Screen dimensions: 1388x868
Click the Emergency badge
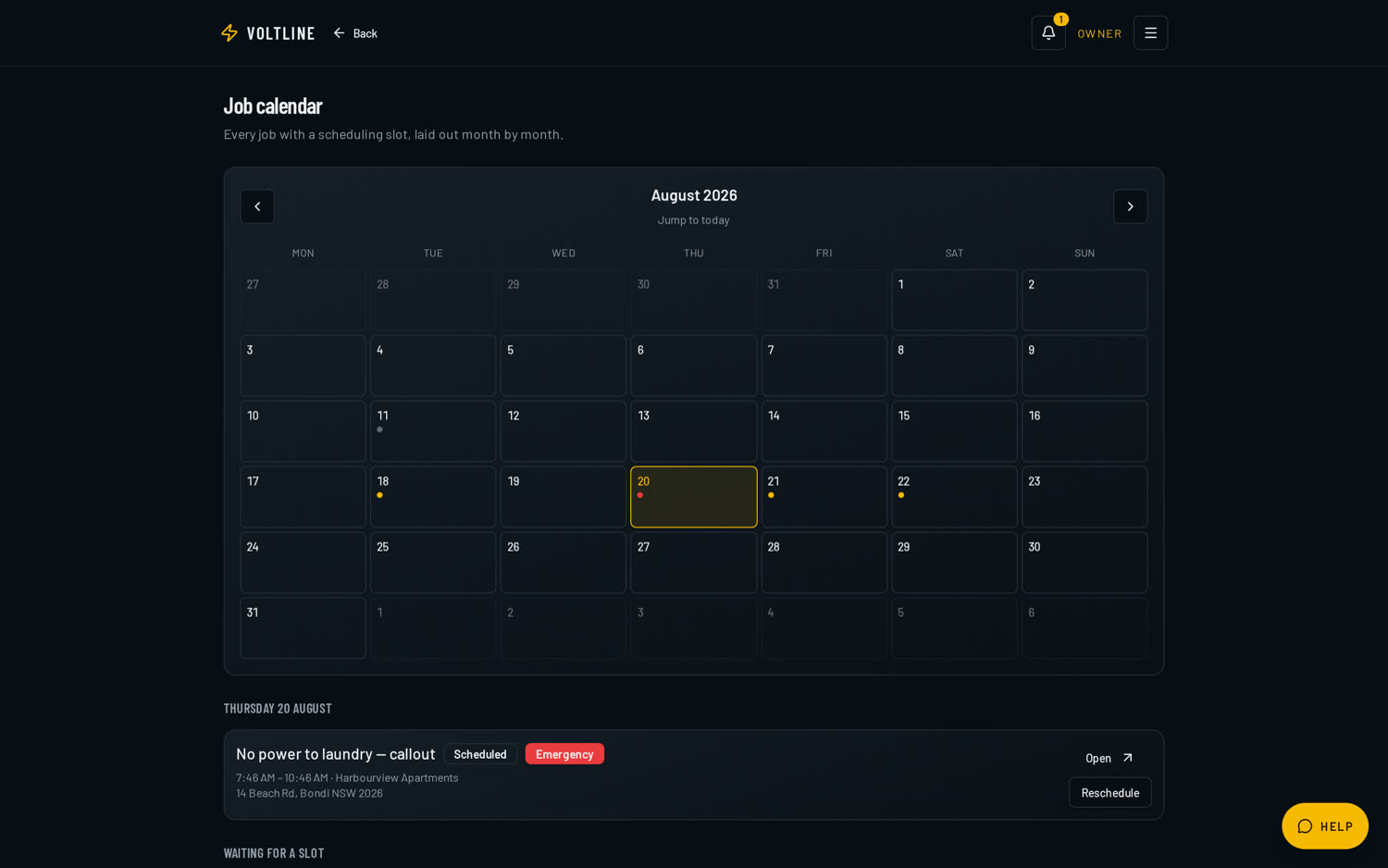click(x=564, y=754)
